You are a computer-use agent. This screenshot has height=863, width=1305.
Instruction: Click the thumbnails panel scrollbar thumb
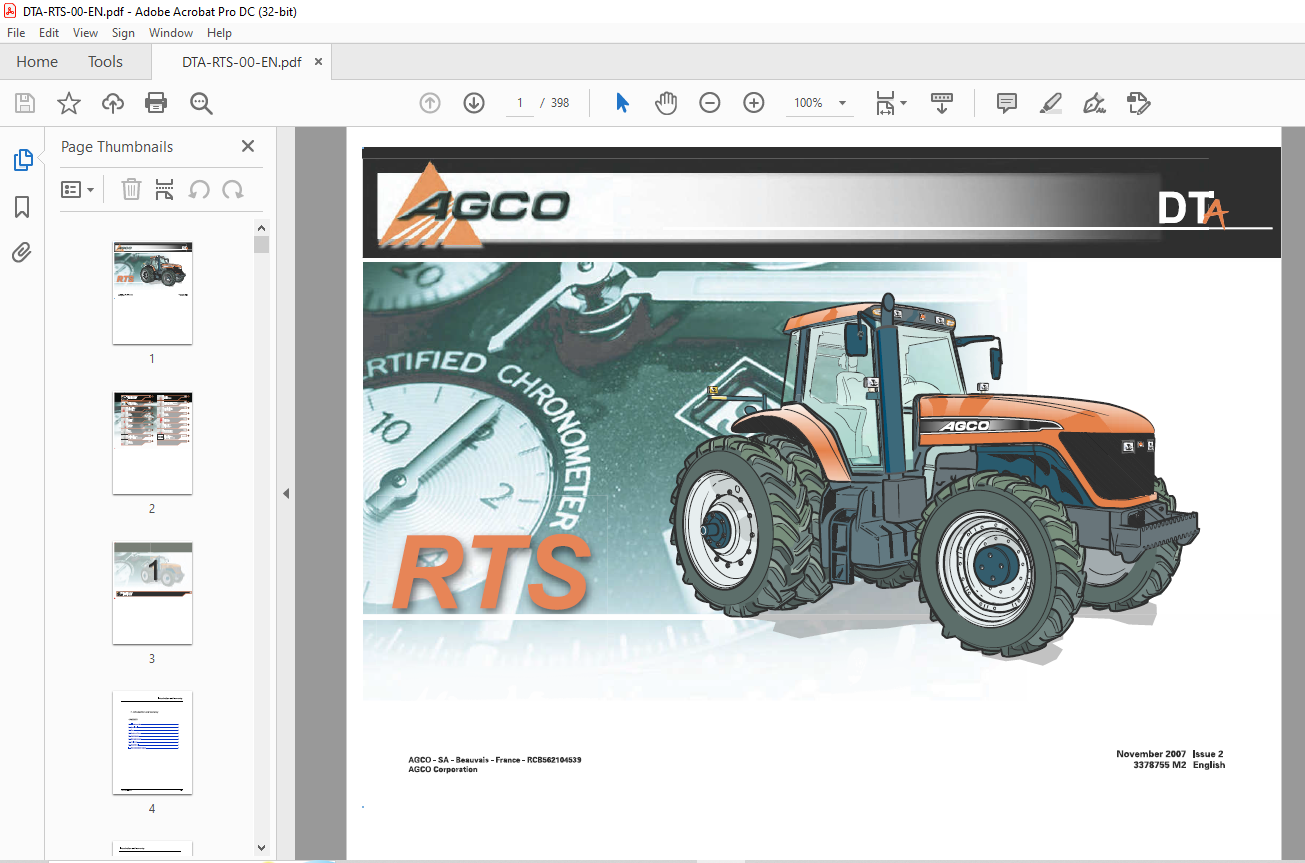pyautogui.click(x=261, y=245)
